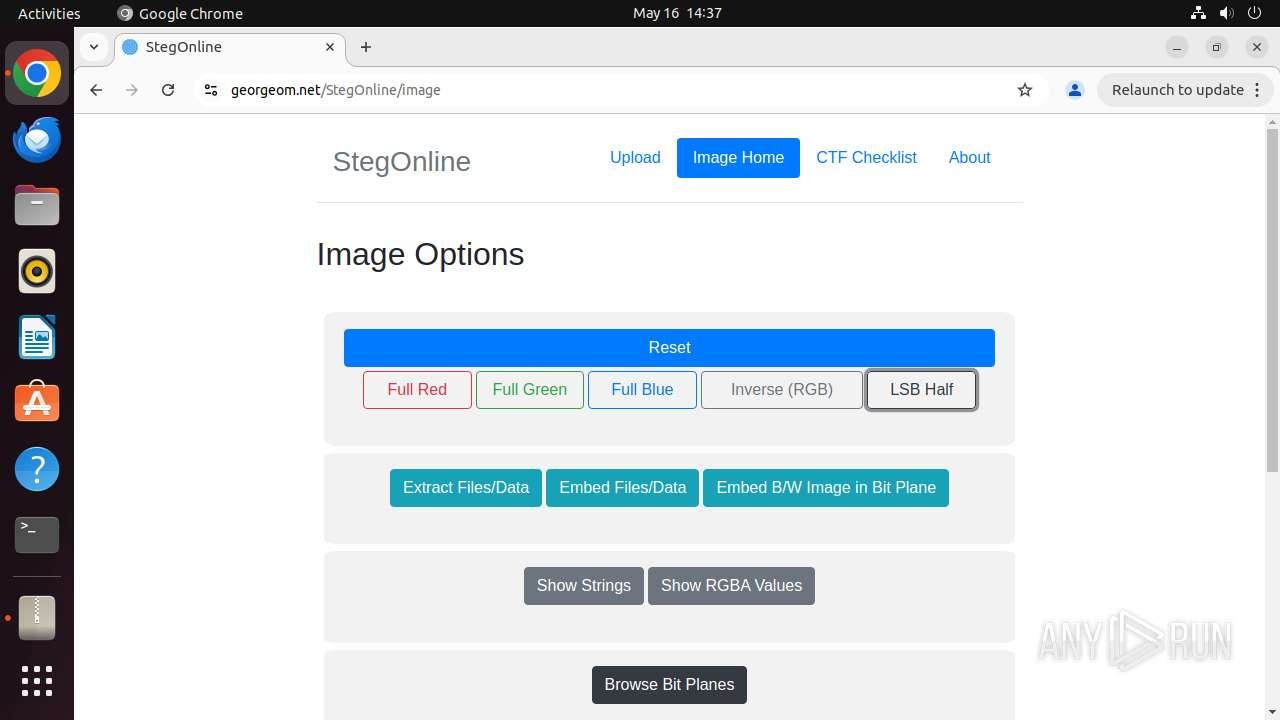
Task: Open the About page
Action: coord(969,158)
